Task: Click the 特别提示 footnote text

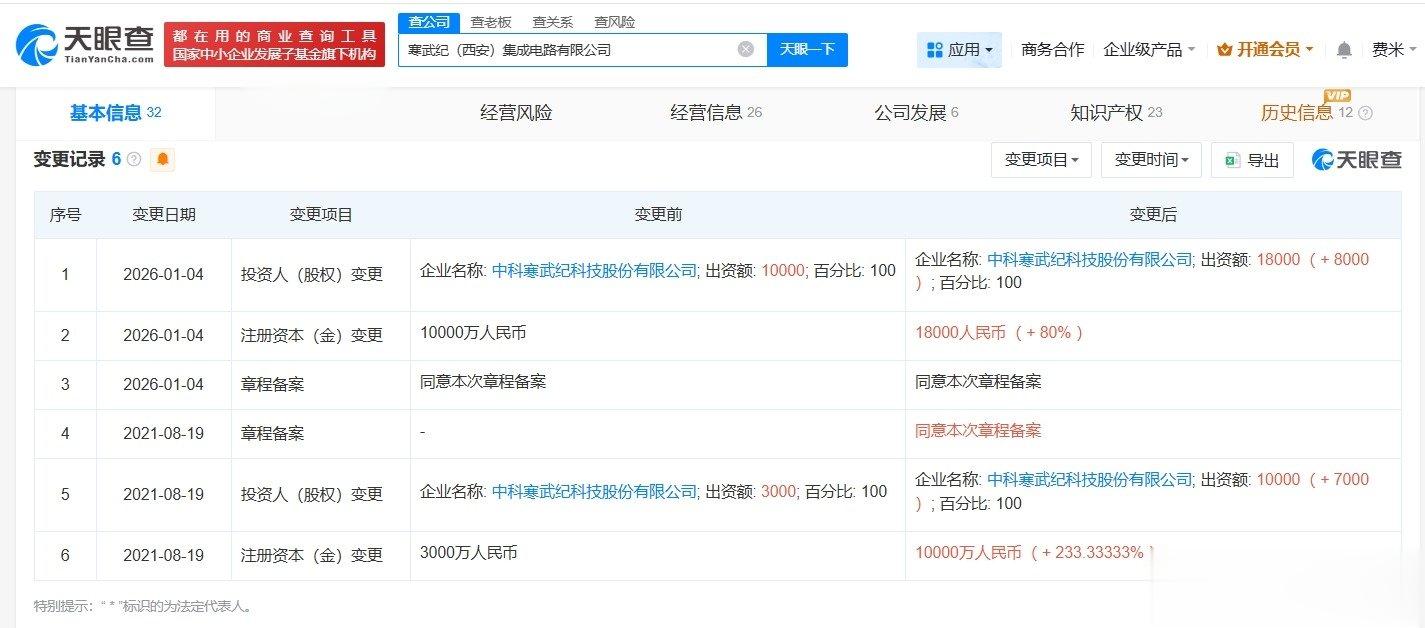Action: (143, 606)
